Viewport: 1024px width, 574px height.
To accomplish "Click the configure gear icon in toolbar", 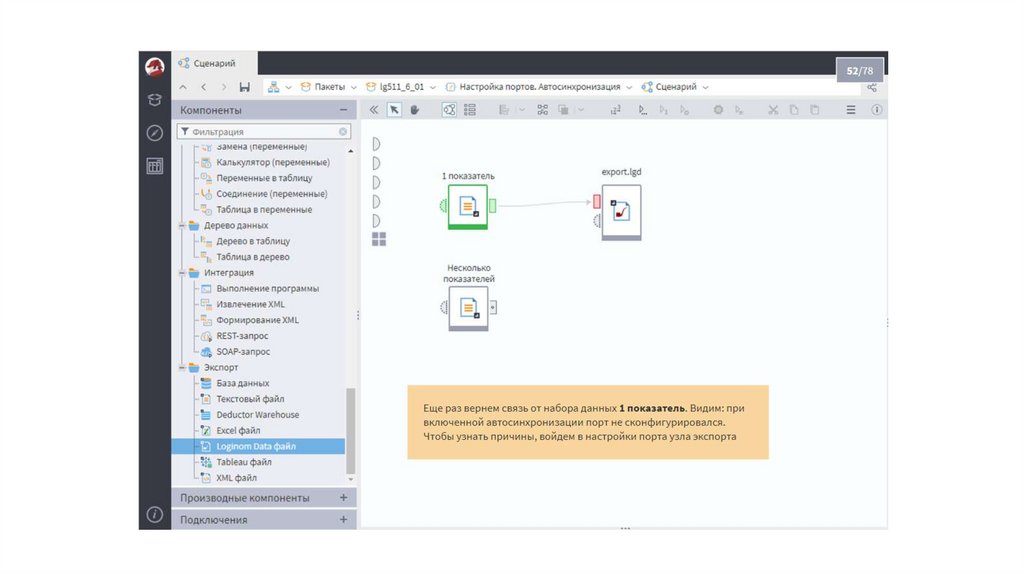I will pyautogui.click(x=718, y=110).
